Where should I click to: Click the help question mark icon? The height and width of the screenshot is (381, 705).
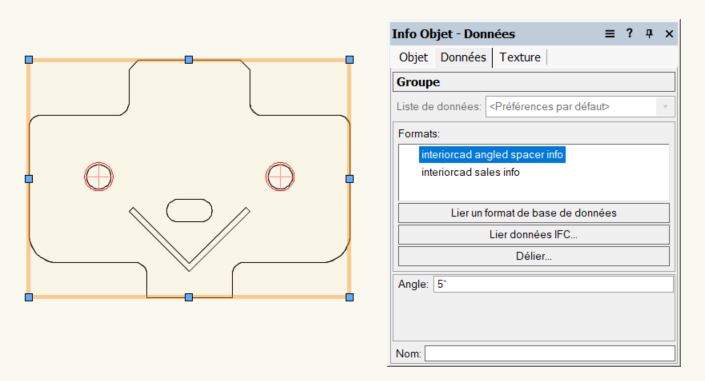pos(629,33)
